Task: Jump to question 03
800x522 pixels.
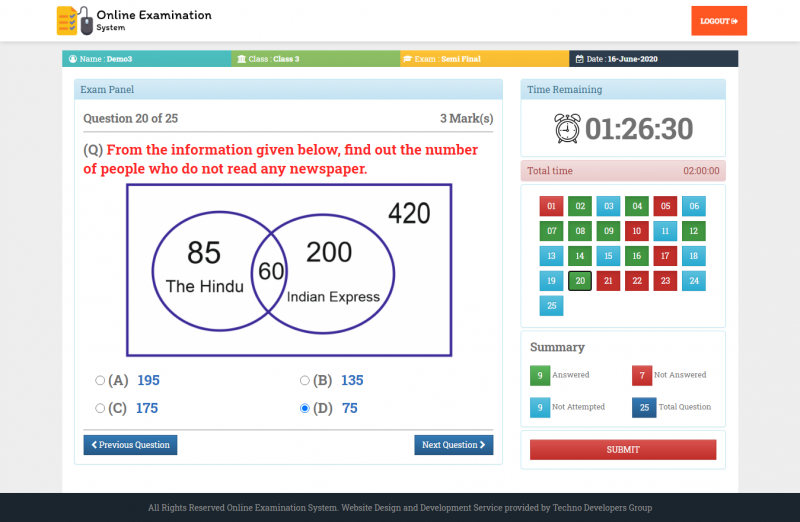Action: (608, 206)
